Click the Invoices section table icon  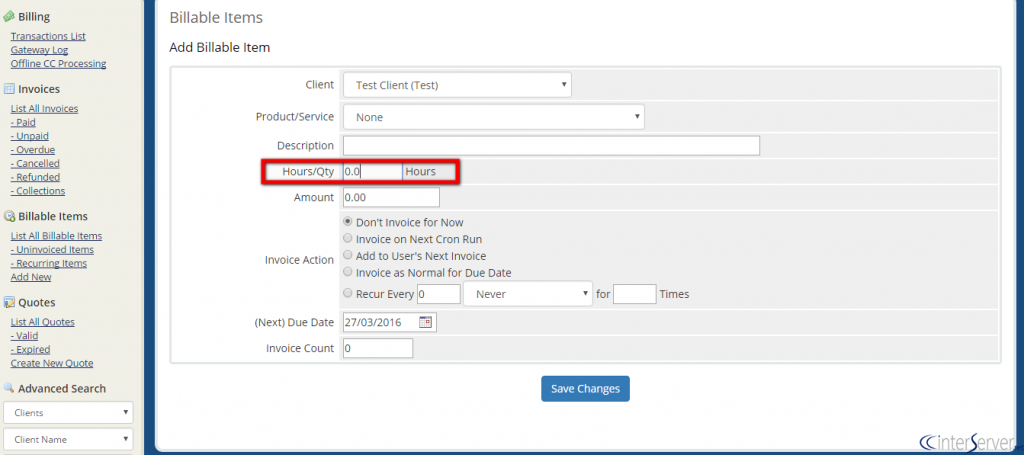9,89
